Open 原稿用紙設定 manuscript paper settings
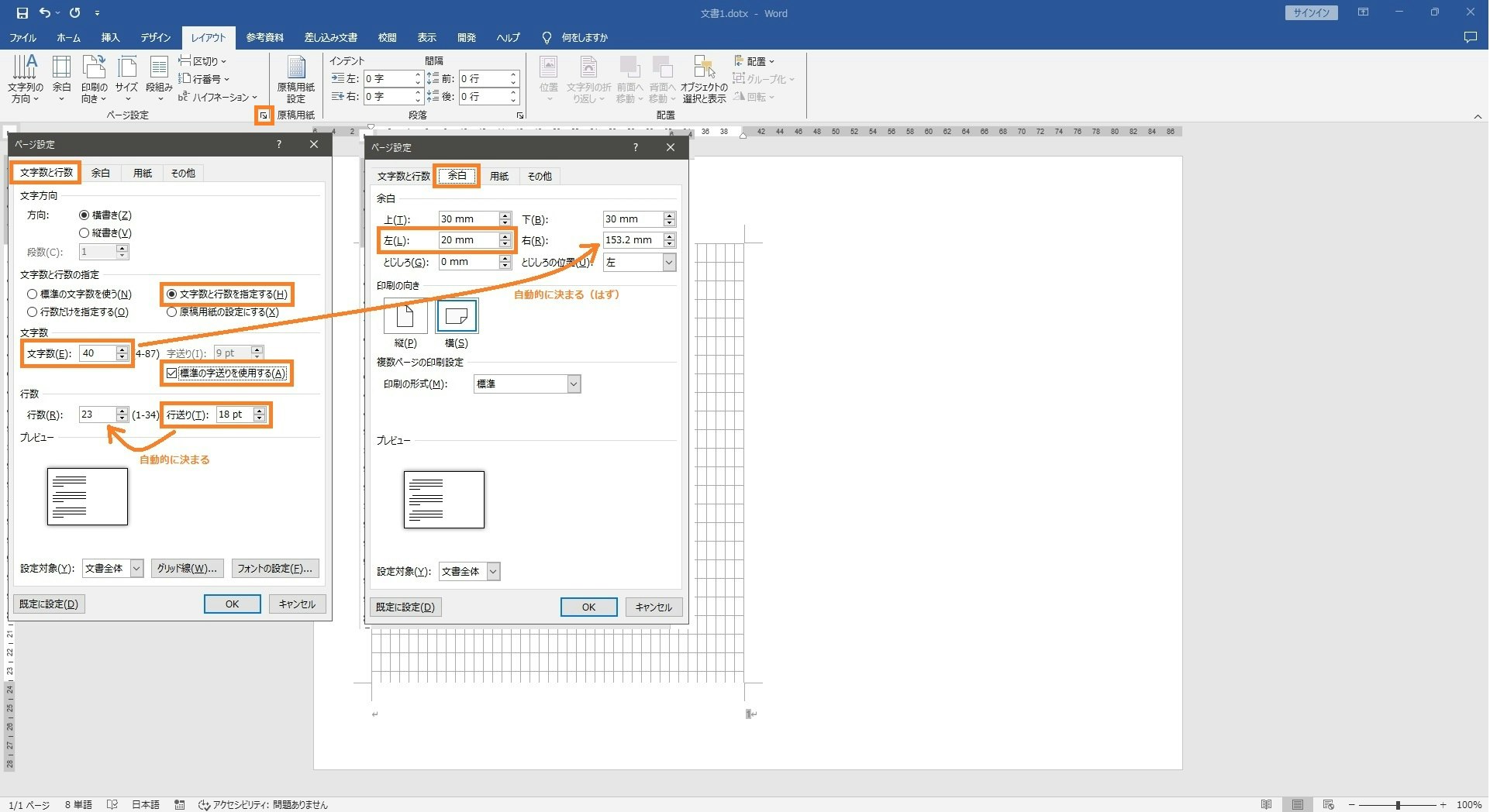 coord(296,79)
